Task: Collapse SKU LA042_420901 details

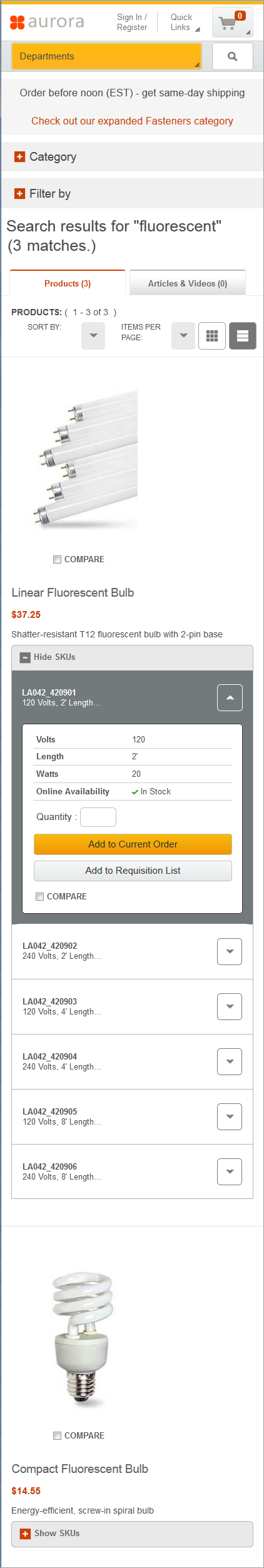Action: 230,697
